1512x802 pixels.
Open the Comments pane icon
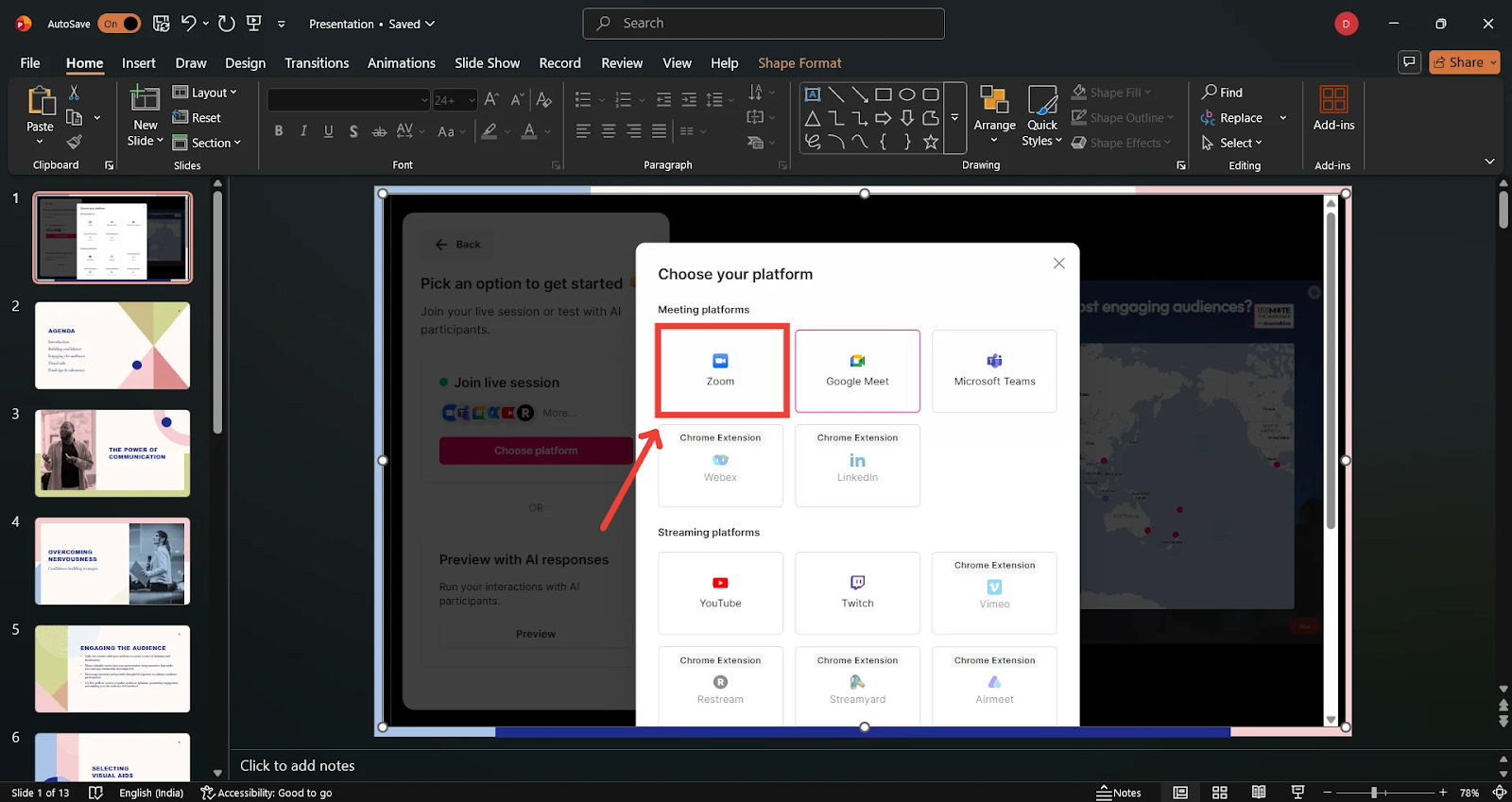[x=1409, y=62]
